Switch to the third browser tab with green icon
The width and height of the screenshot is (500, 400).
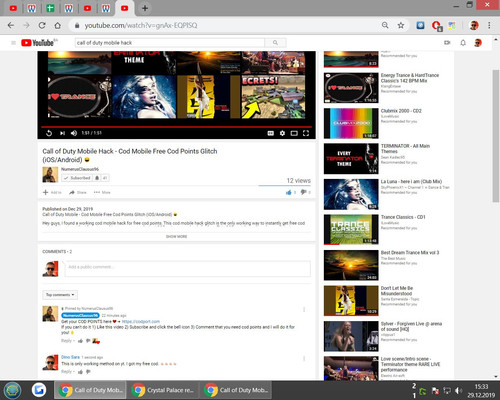tap(50, 8)
